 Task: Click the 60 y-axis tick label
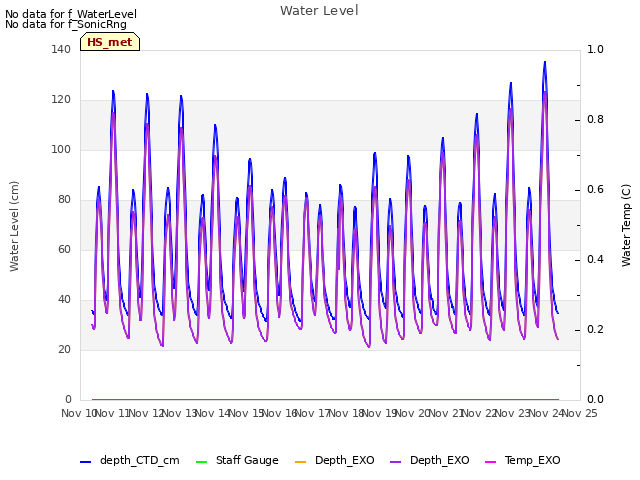coord(64,249)
